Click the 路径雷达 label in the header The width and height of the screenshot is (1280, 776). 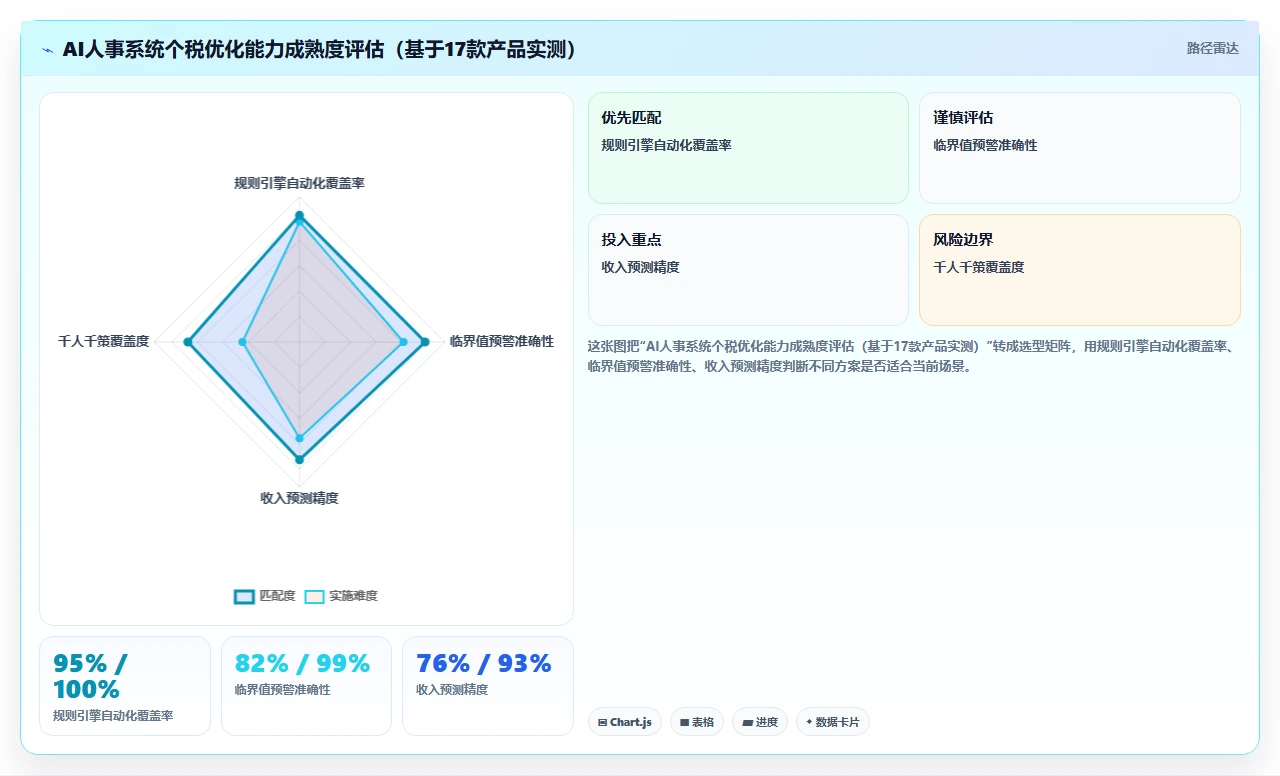pyautogui.click(x=1212, y=48)
